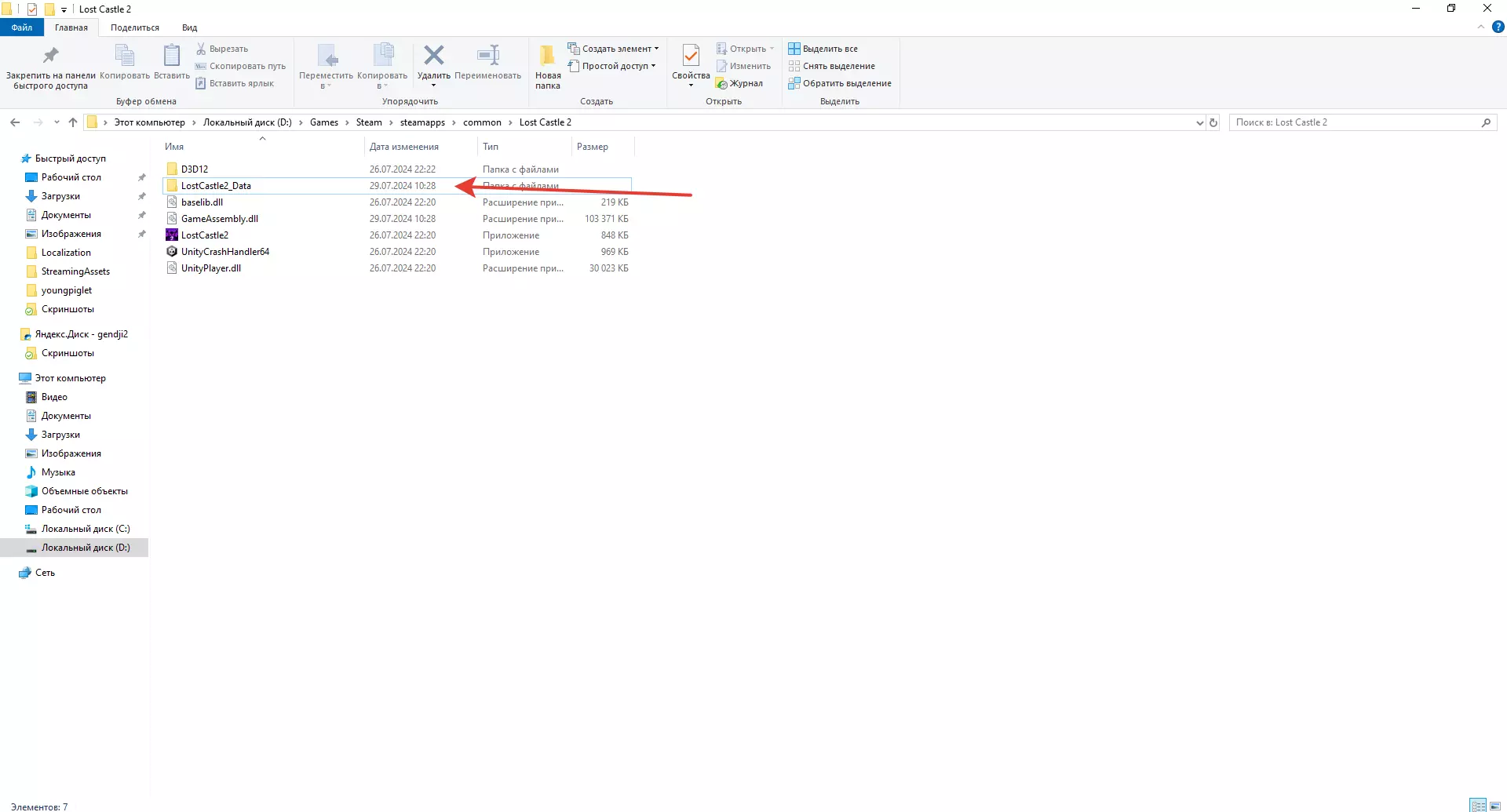Switch to large thumbnails view icon
This screenshot has height=812, width=1507.
tap(1495, 806)
